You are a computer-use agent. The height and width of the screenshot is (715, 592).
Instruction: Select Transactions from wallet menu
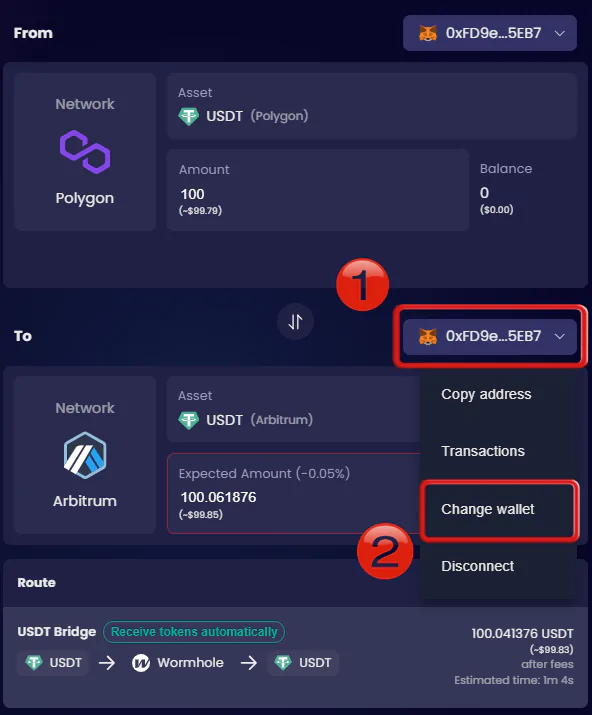[x=483, y=451]
